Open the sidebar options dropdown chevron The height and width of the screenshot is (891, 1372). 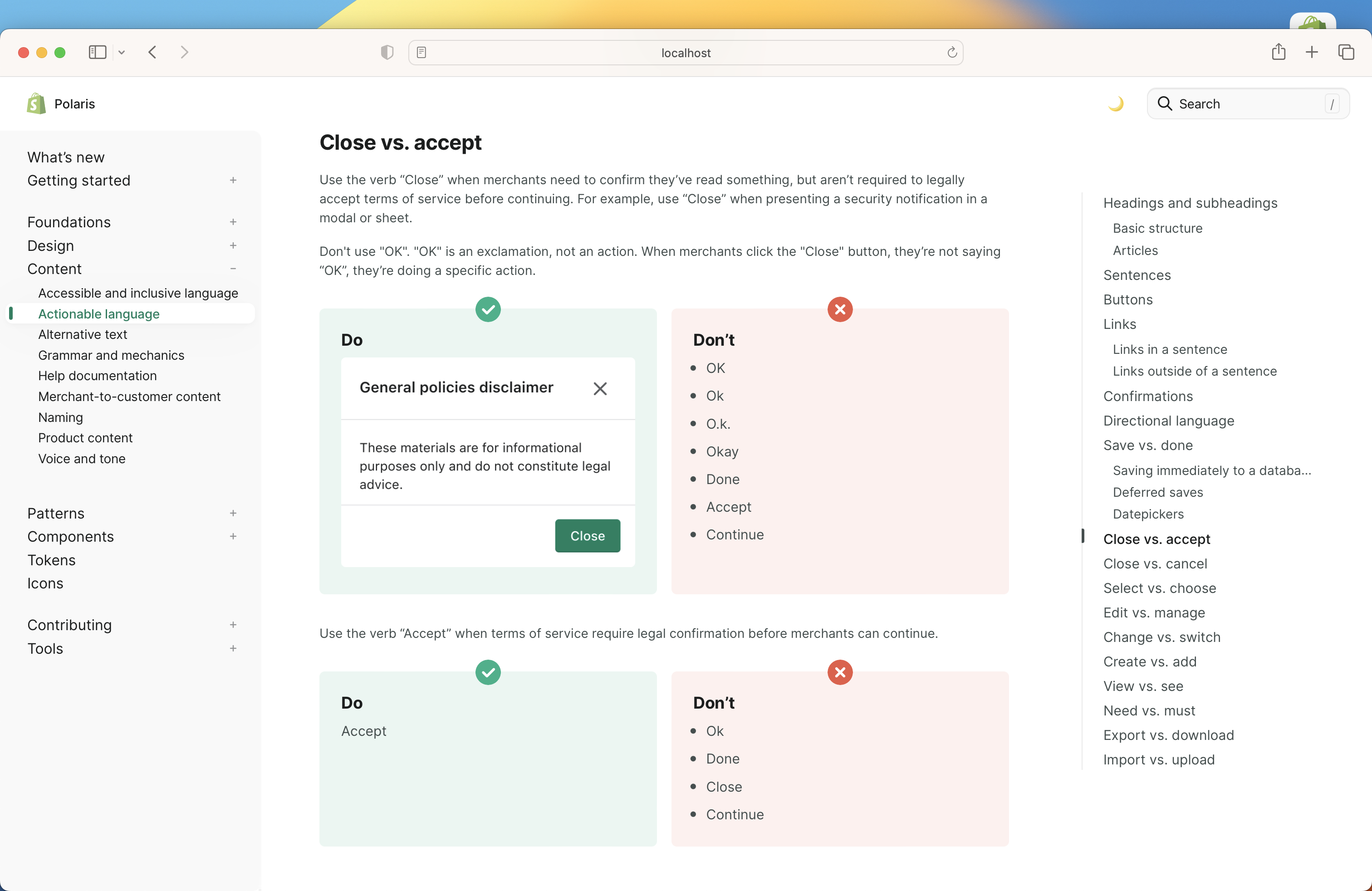pyautogui.click(x=122, y=53)
